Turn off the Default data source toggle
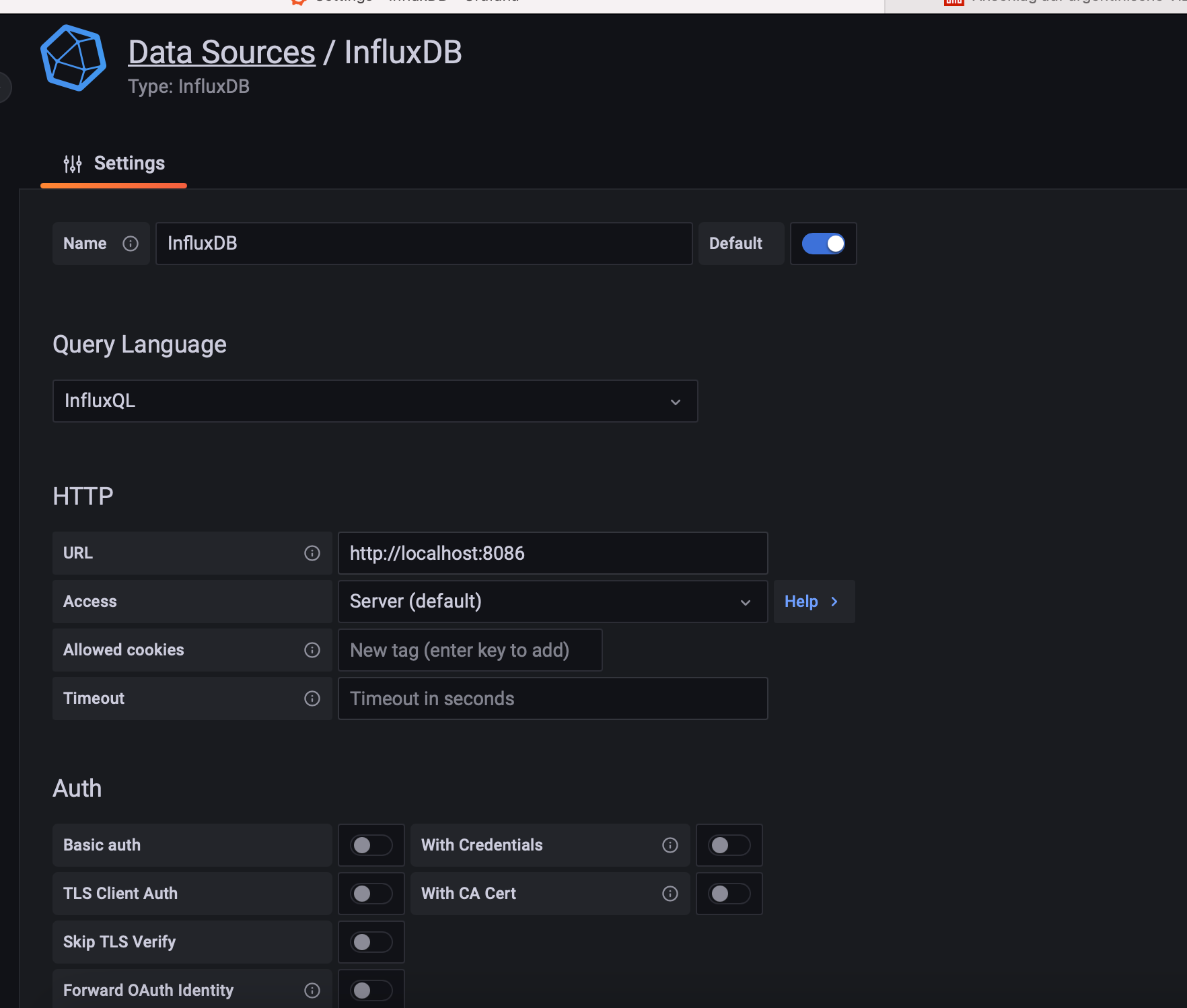 [x=824, y=244]
